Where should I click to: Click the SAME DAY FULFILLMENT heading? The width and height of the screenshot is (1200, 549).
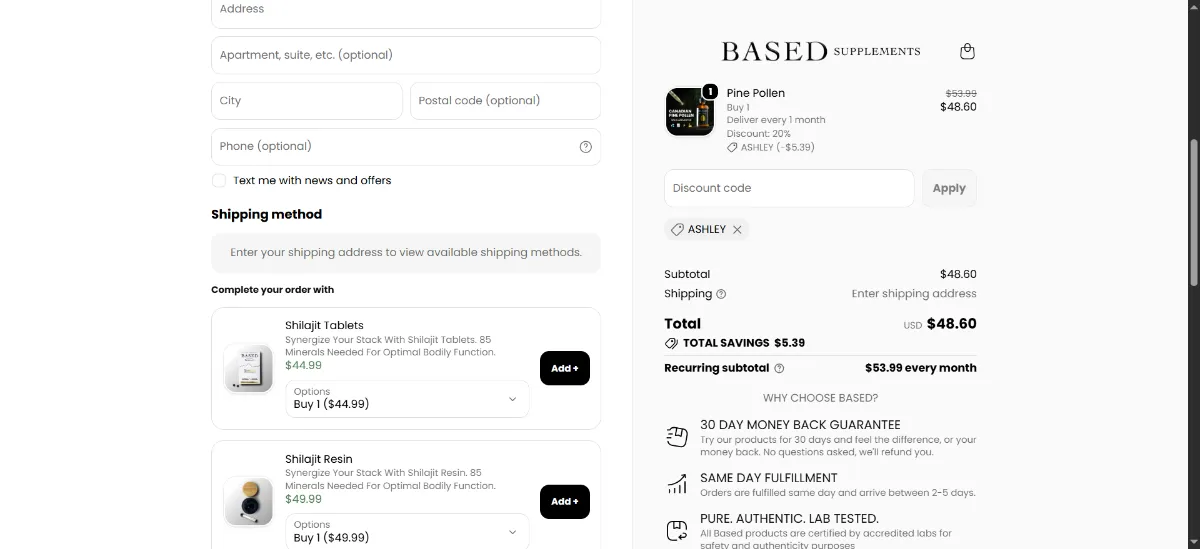(x=769, y=478)
